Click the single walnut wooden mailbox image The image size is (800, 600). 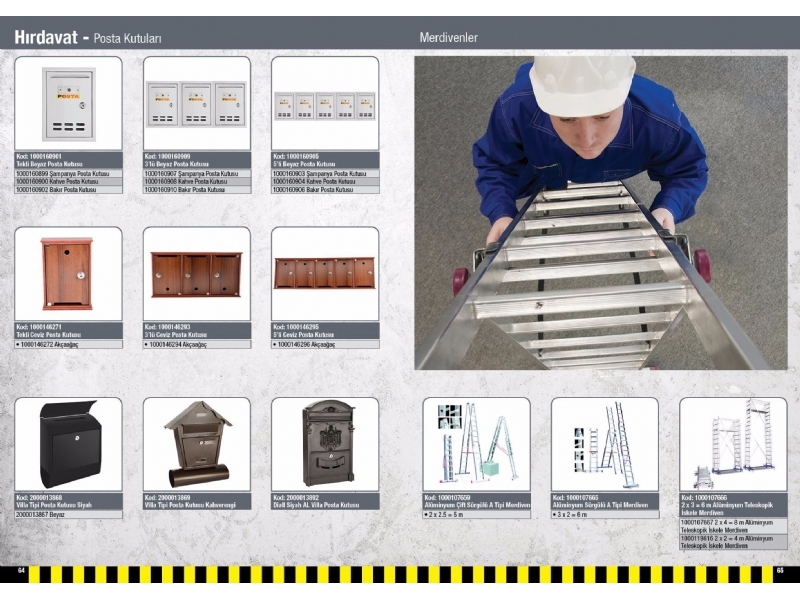click(x=68, y=274)
